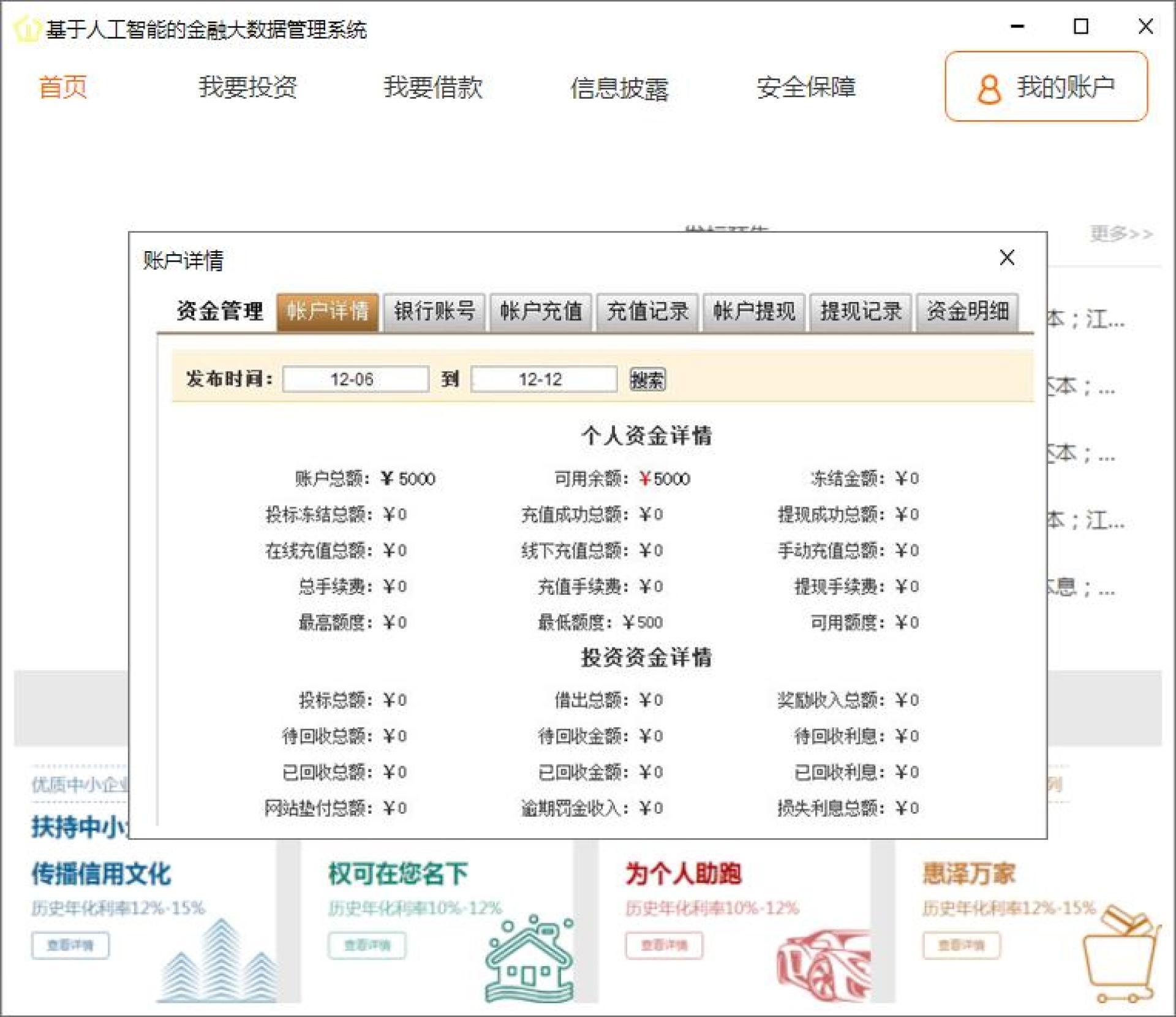
Task: Click the start date field 12-06
Action: coord(355,379)
